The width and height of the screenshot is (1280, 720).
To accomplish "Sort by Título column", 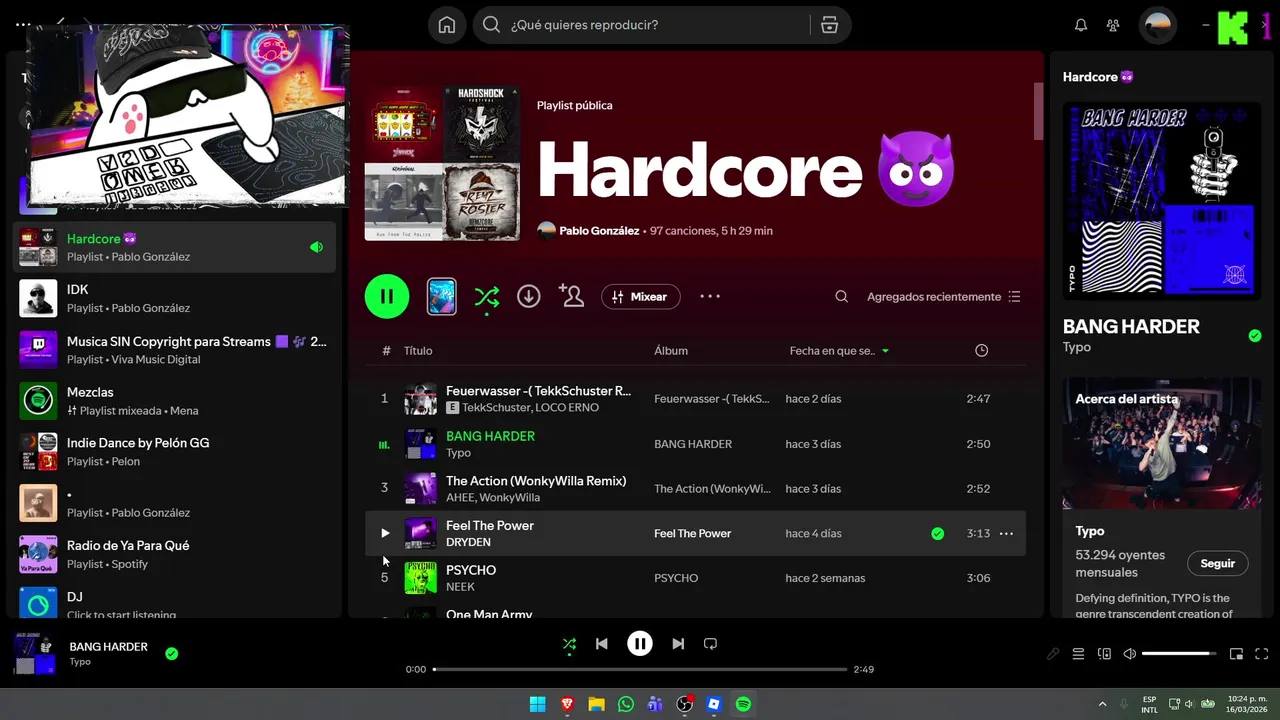I will click(418, 351).
